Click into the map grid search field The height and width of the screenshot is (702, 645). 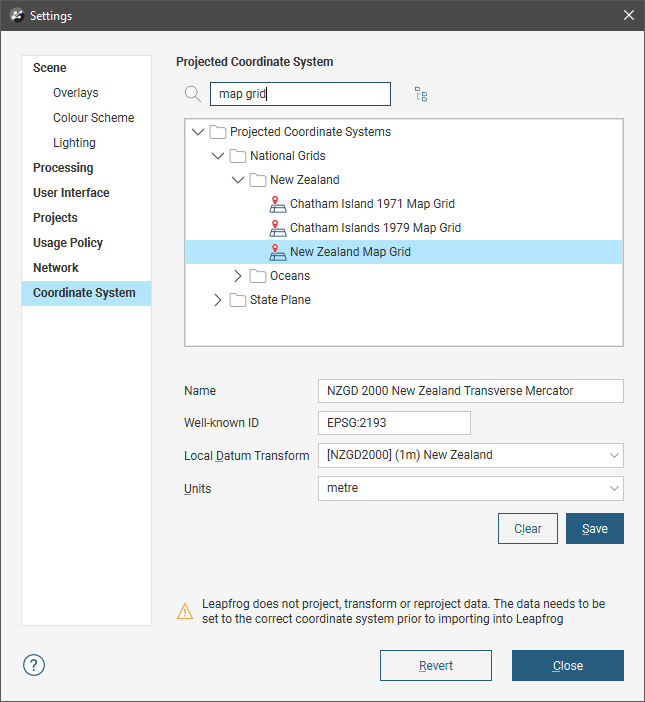coord(300,94)
